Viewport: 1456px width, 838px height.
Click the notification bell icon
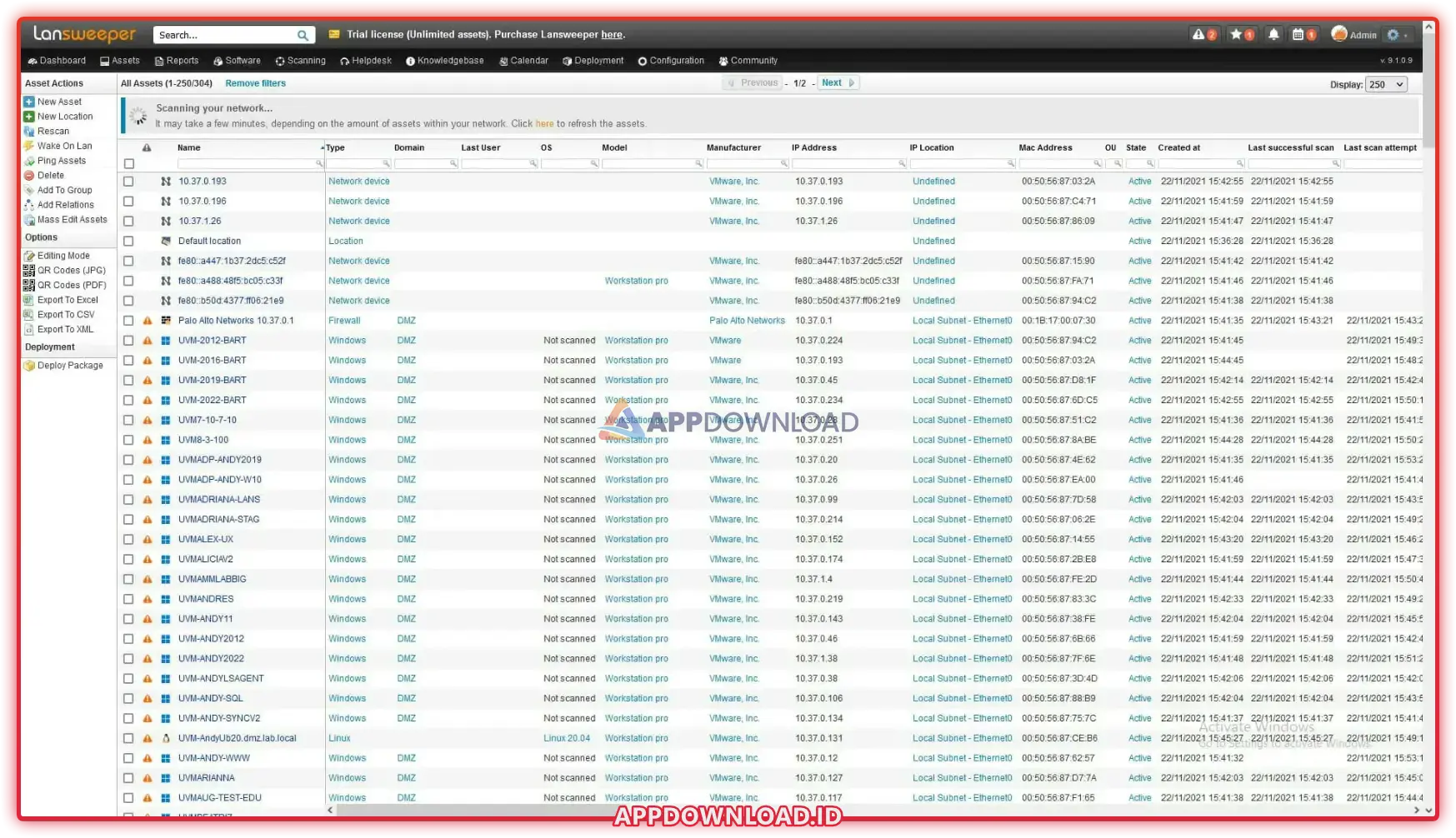tap(1273, 34)
